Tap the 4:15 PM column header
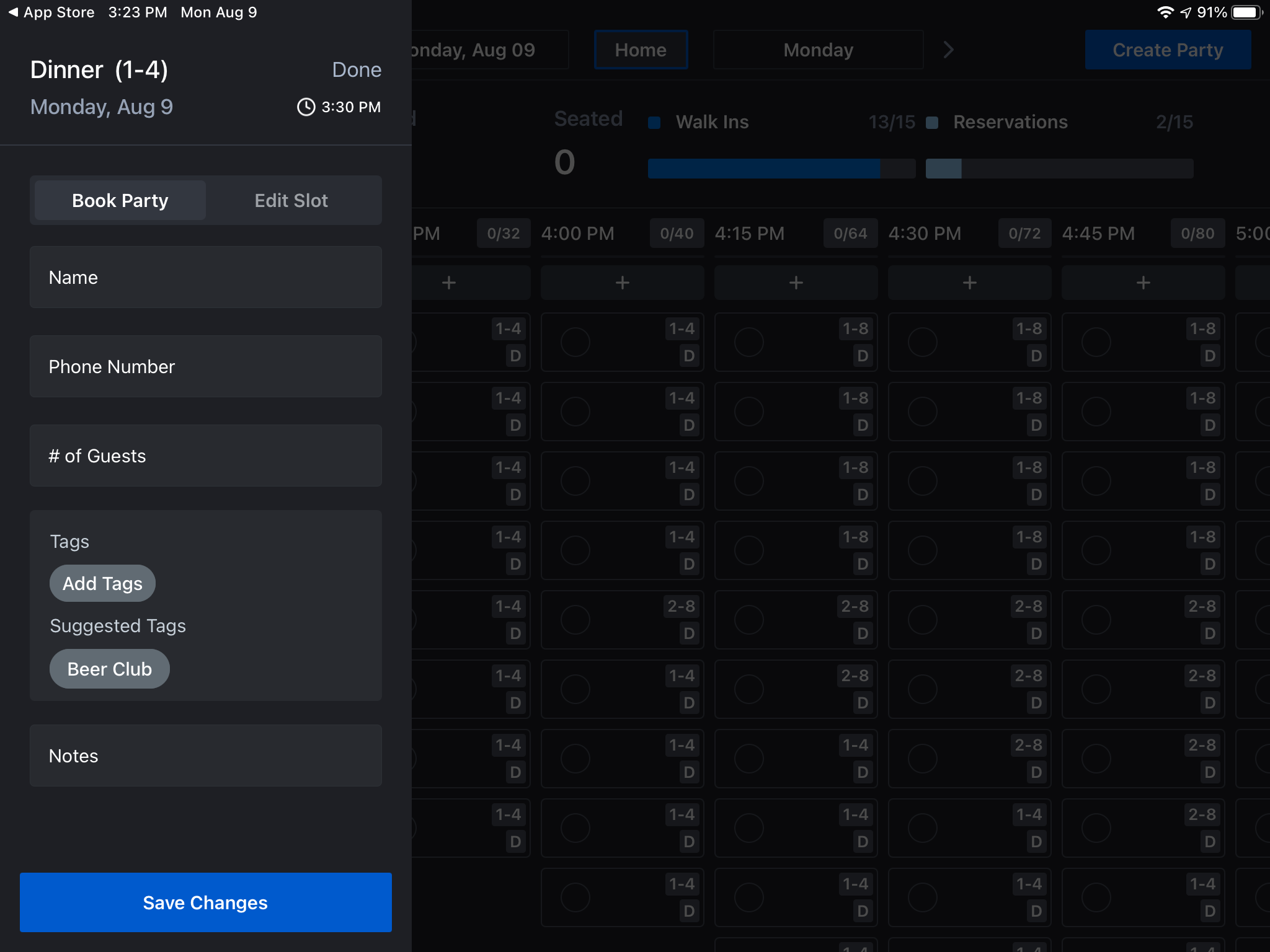 pyautogui.click(x=750, y=233)
